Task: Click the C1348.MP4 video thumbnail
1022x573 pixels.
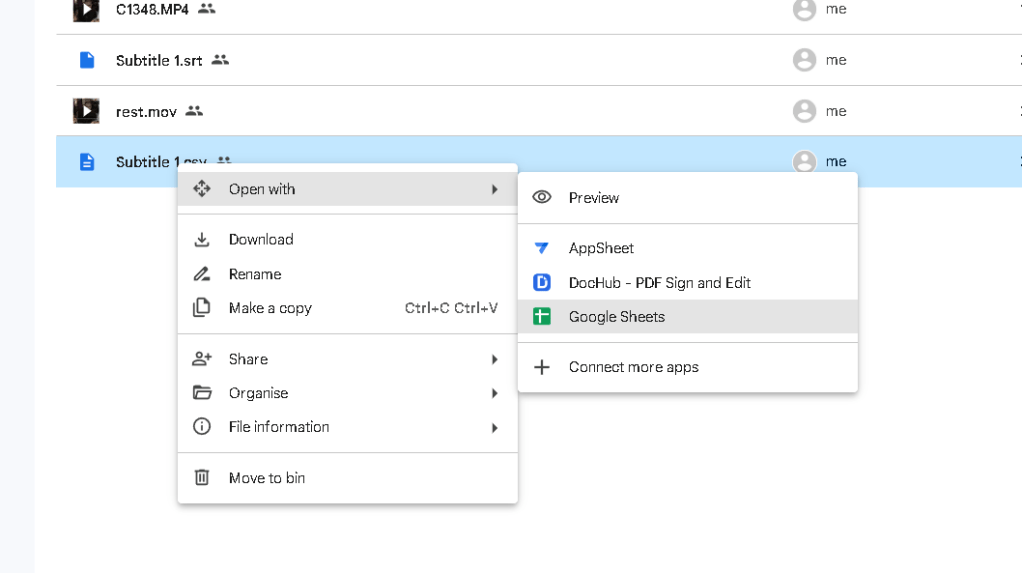Action: point(86,10)
